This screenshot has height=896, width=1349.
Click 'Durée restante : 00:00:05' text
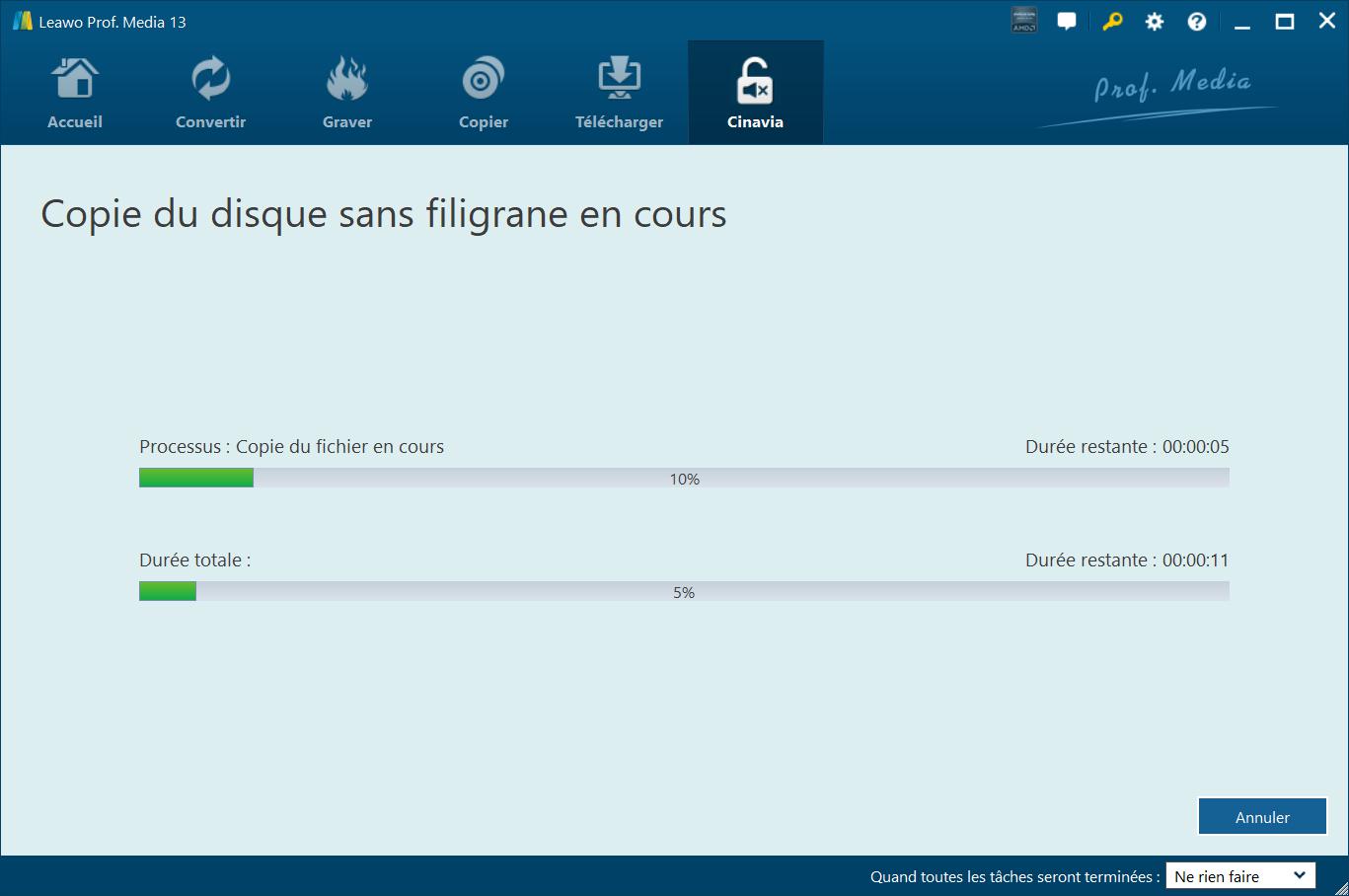click(1127, 447)
